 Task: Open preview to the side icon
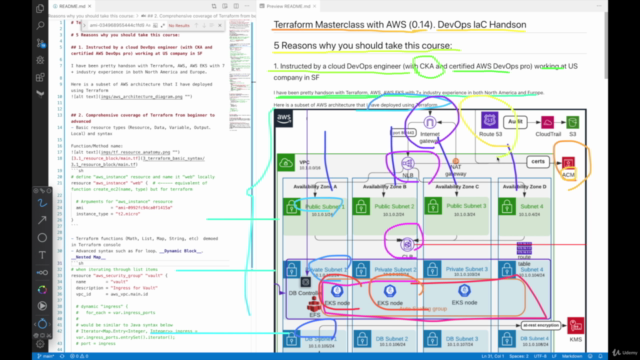point(225,6)
